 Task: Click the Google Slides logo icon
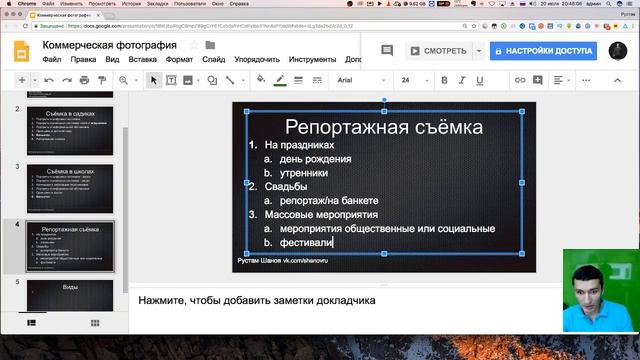tap(21, 51)
